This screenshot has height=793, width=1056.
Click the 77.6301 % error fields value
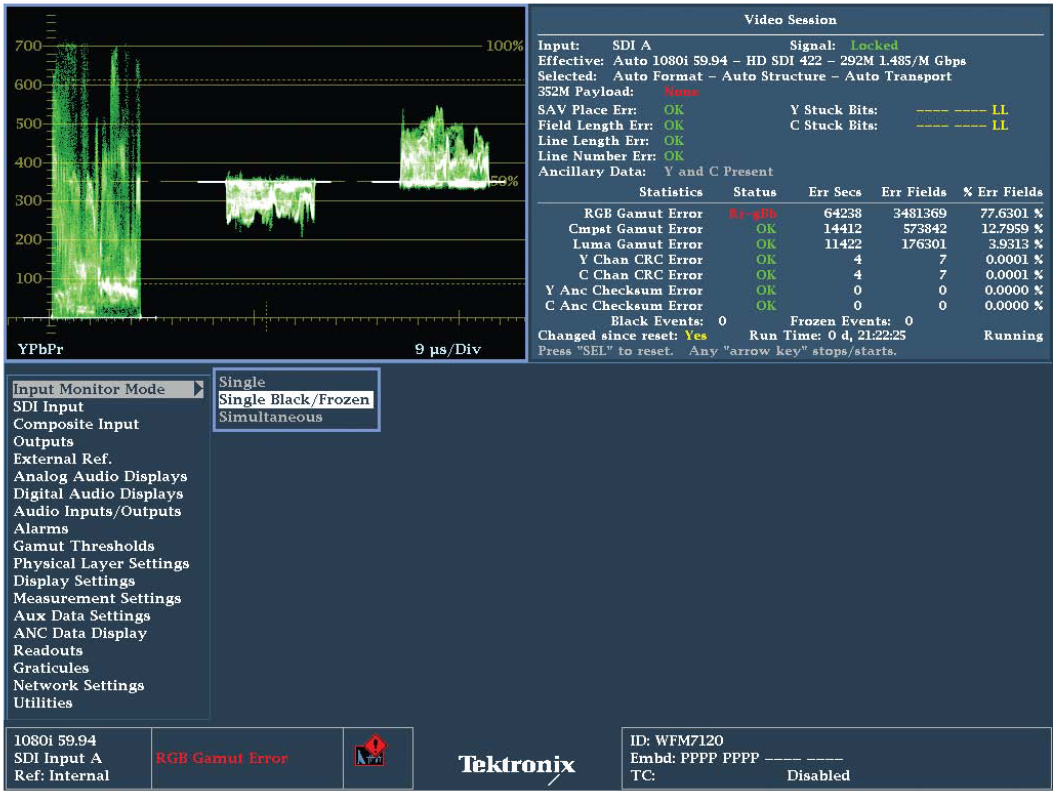(1011, 214)
